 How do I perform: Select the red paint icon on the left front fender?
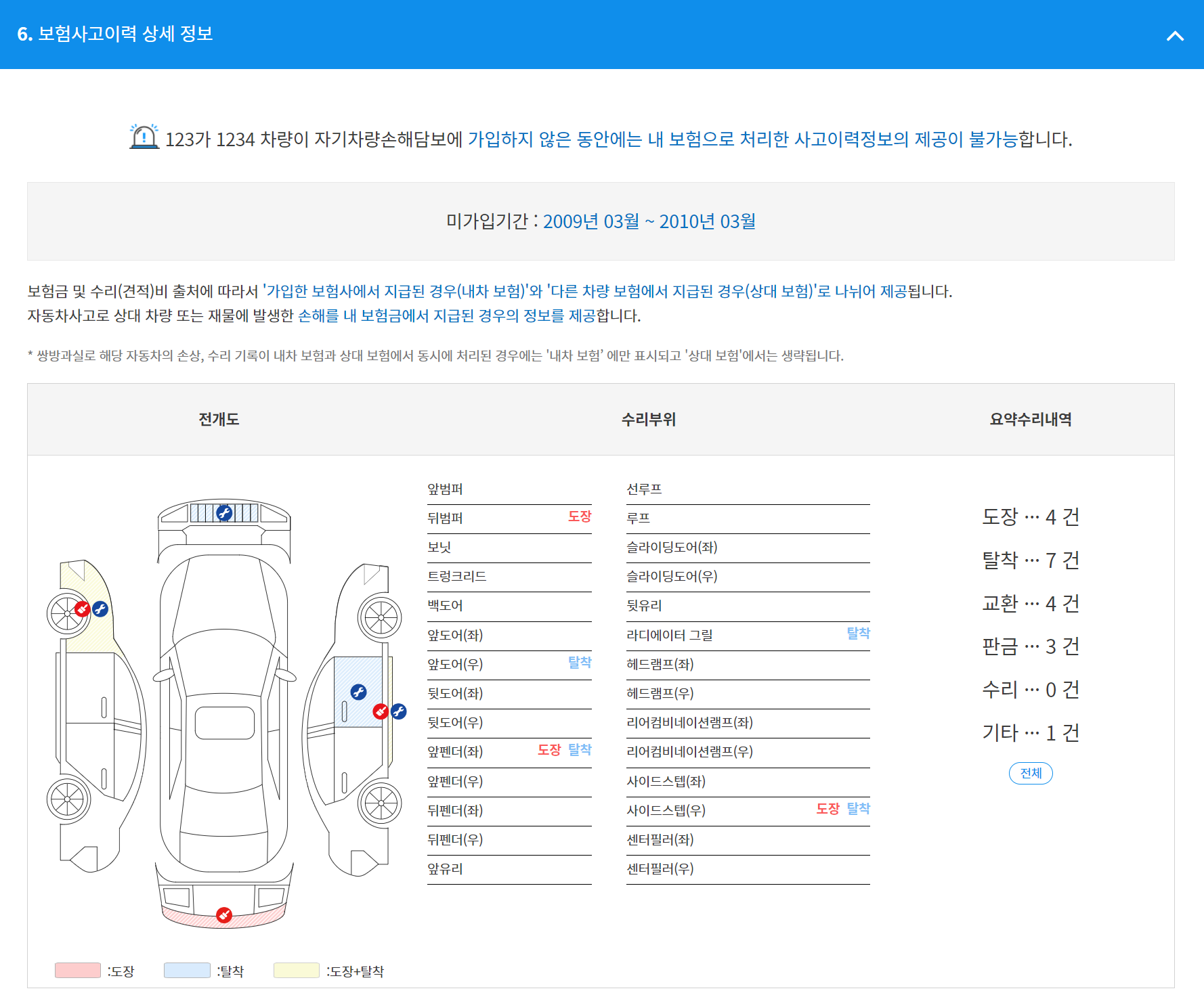pyautogui.click(x=83, y=609)
